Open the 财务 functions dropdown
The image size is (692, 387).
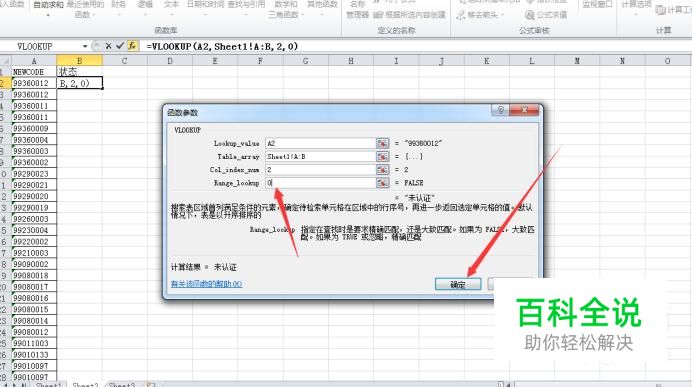[118, 8]
